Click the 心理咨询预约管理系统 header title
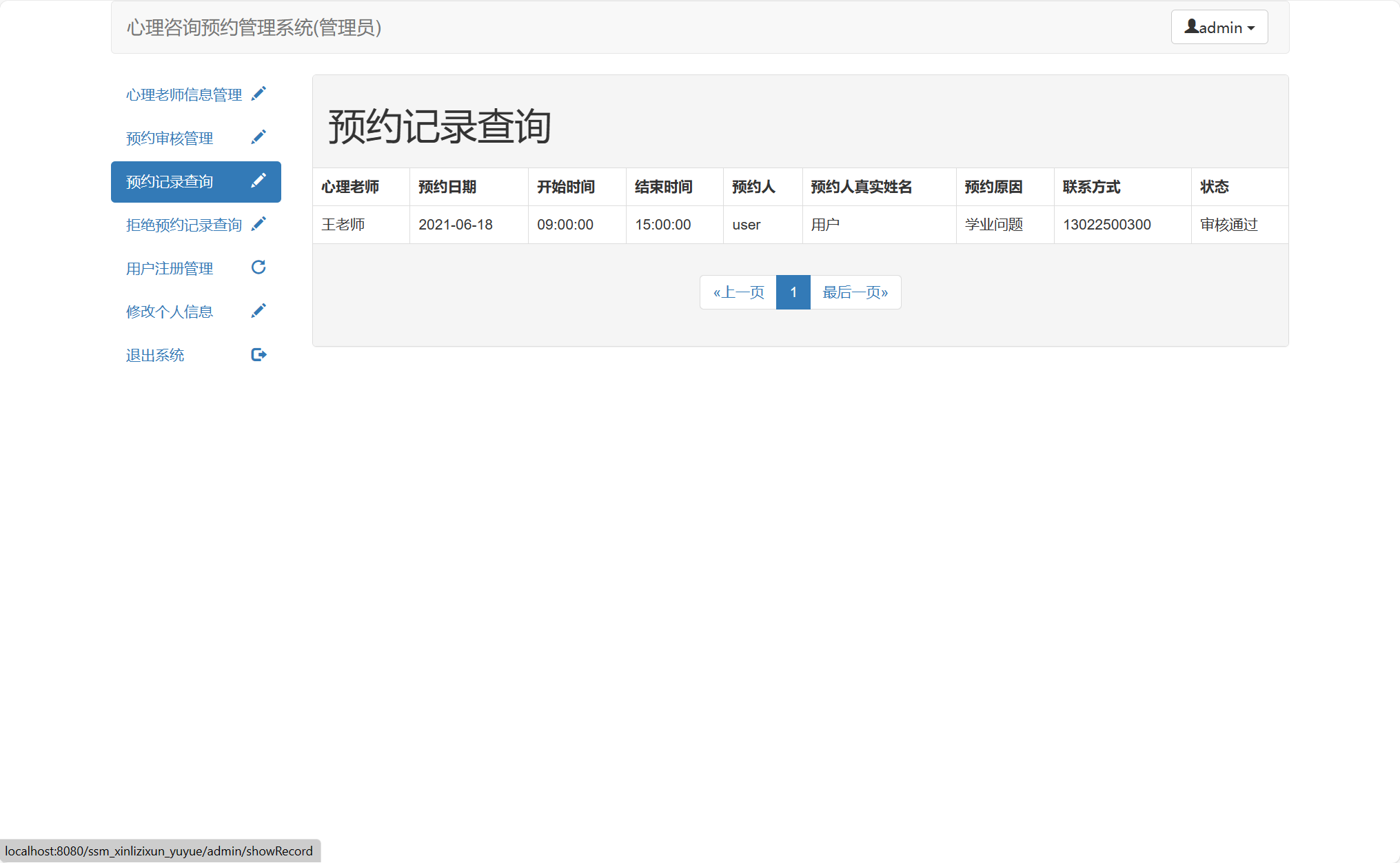This screenshot has height=863, width=1400. [x=253, y=28]
